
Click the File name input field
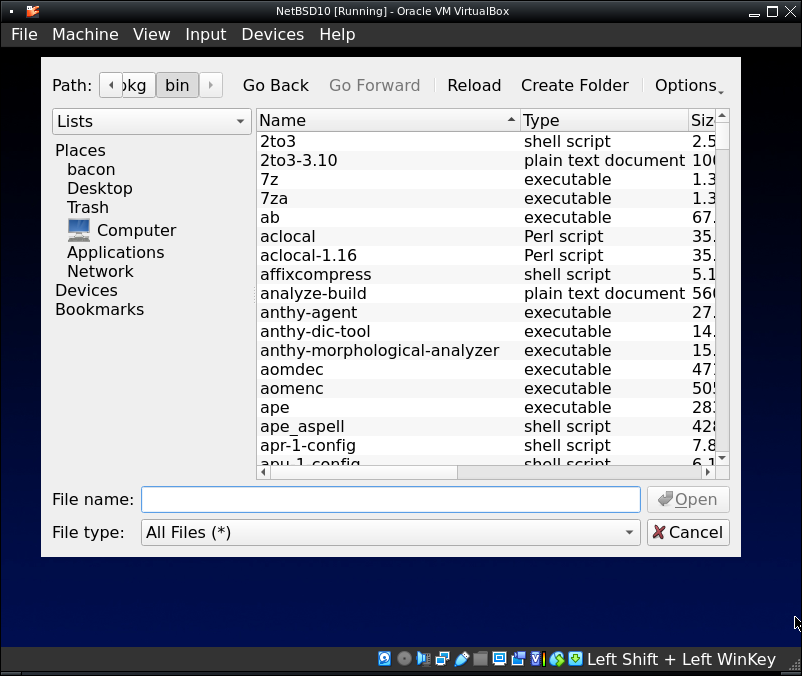[x=390, y=500]
